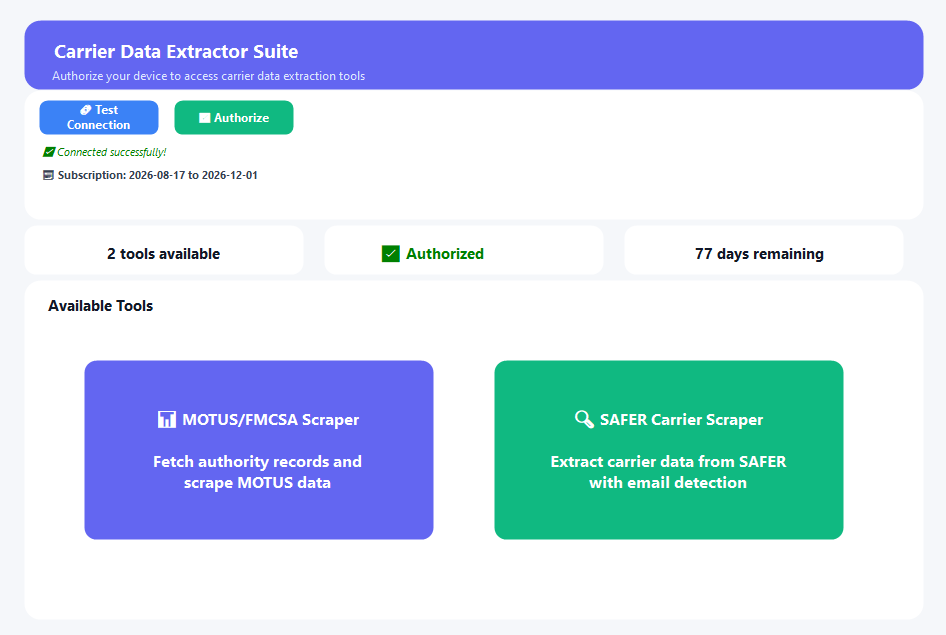The image size is (946, 635).
Task: Click the '77 days remaining' card
Action: [x=764, y=250]
